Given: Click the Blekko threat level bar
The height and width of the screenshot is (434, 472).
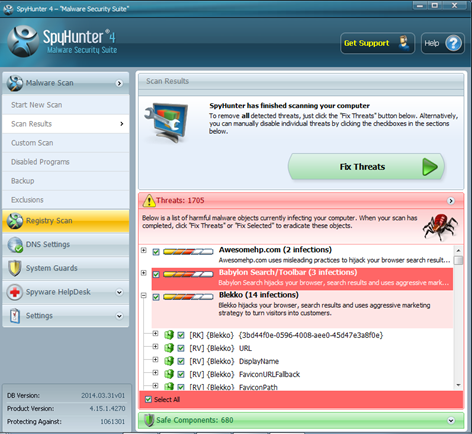Looking at the screenshot, I should click(x=188, y=297).
